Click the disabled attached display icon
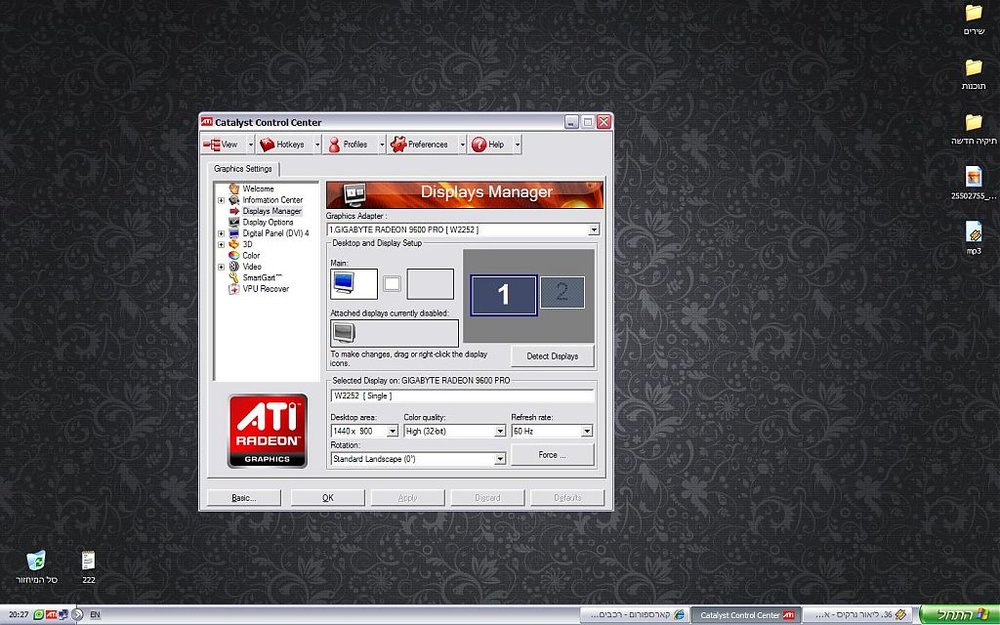Viewport: 1000px width, 625px height. pos(344,333)
